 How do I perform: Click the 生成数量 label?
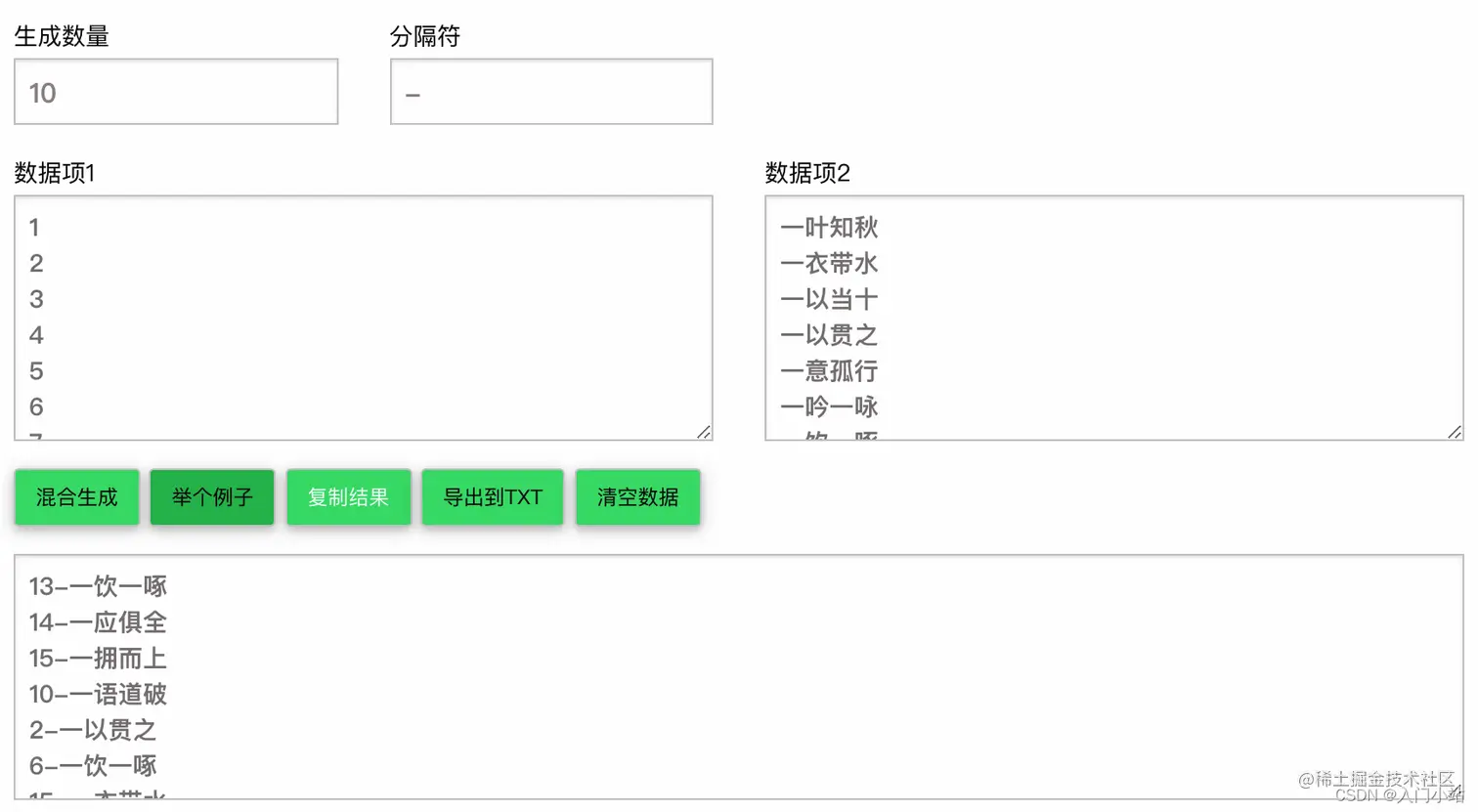pos(60,36)
